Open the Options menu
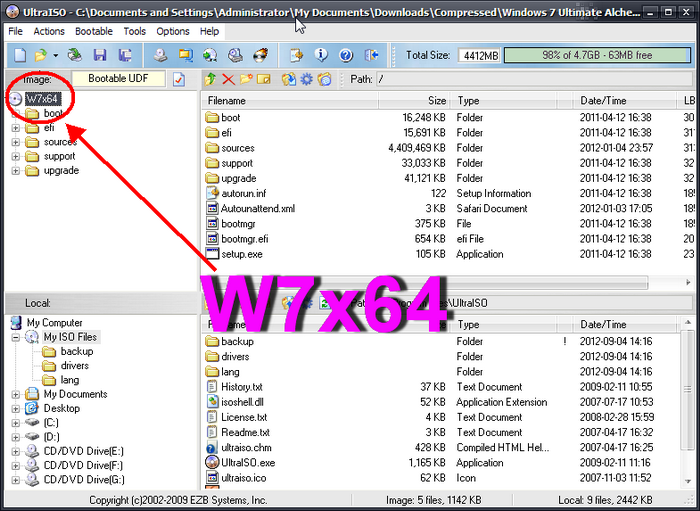700x511 pixels. point(173,31)
